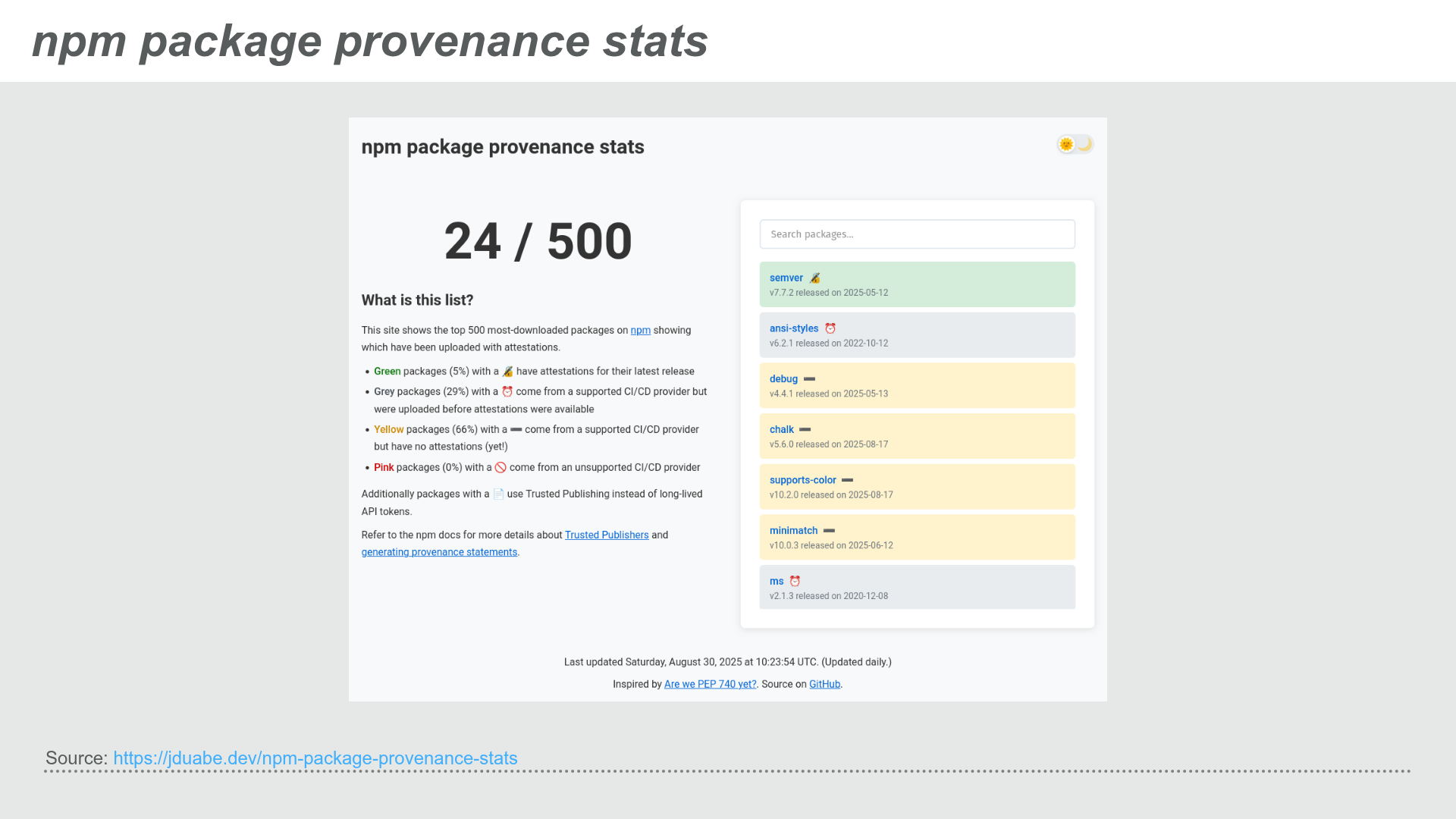Click the attestation icon in Green legend line
1456x819 pixels.
[507, 372]
